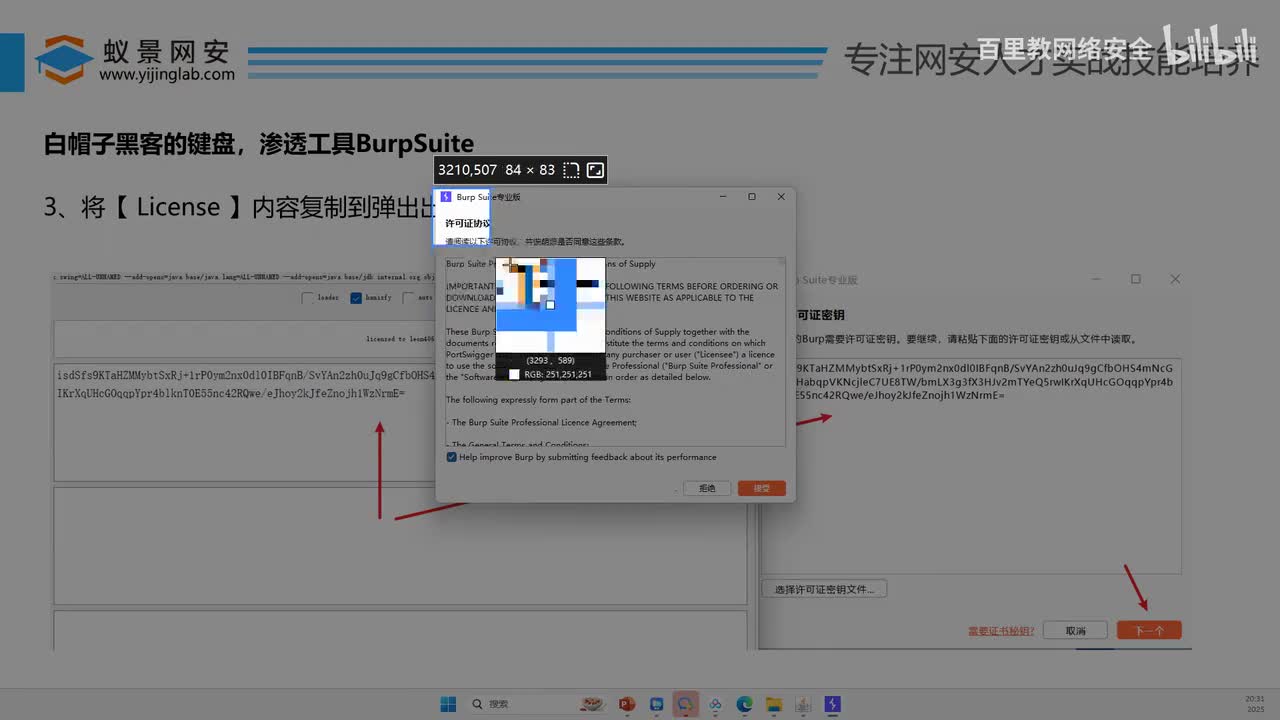This screenshot has height=720, width=1280.
Task: Click the license agreement terms text area
Action: point(615,351)
